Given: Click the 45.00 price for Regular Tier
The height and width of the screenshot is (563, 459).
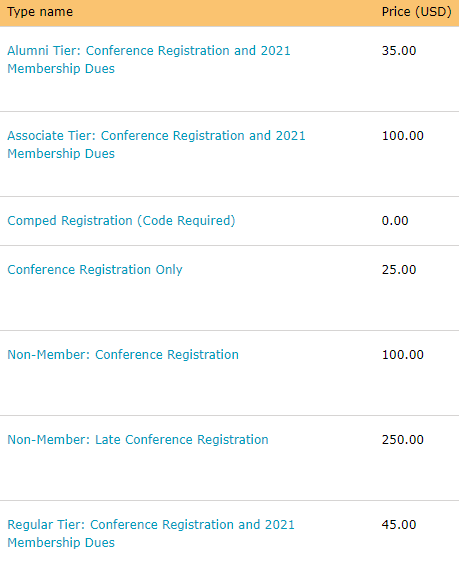Looking at the screenshot, I should (399, 525).
